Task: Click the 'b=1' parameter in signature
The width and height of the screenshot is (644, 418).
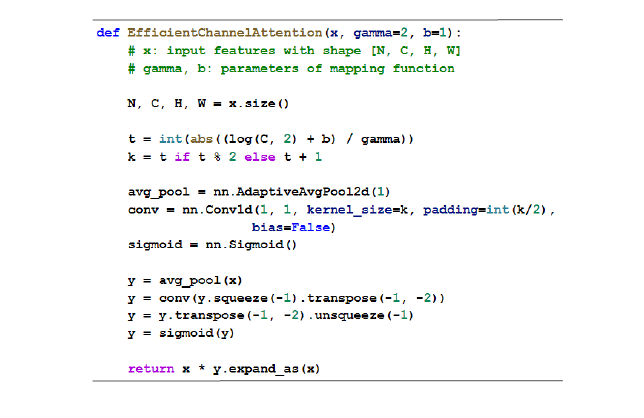Action: (x=435, y=32)
